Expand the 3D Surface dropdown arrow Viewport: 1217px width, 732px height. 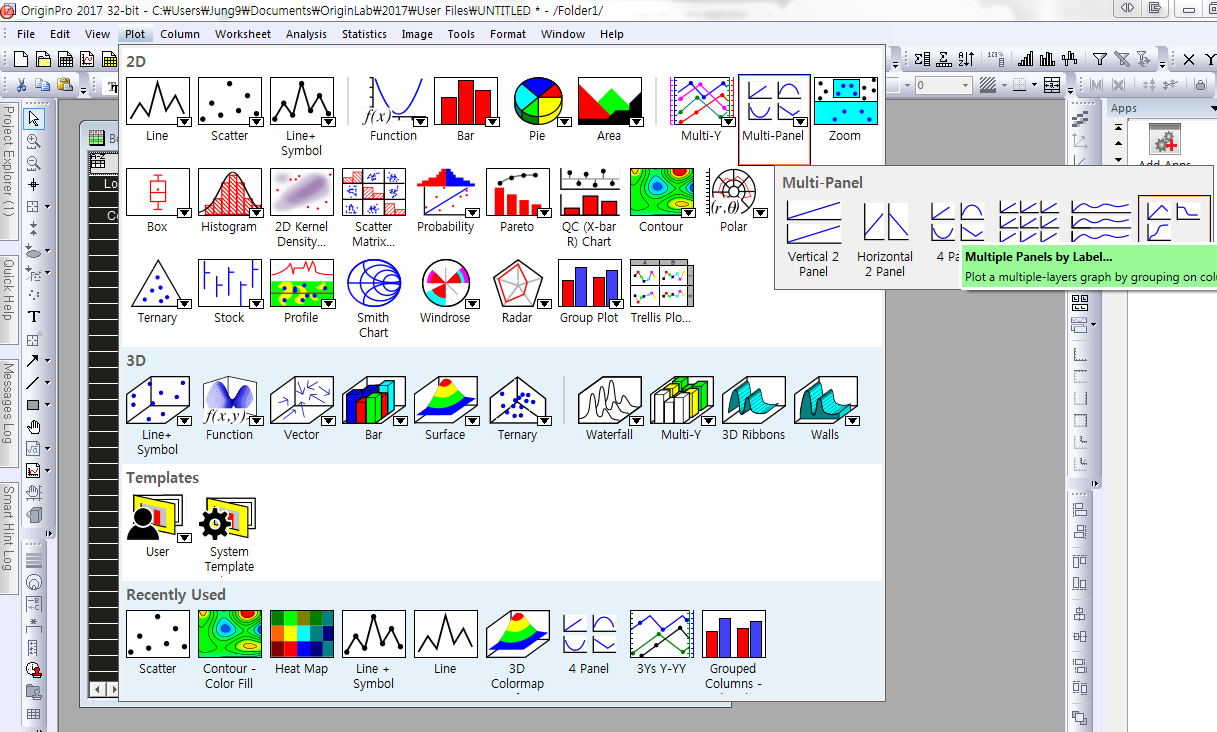pyautogui.click(x=472, y=420)
